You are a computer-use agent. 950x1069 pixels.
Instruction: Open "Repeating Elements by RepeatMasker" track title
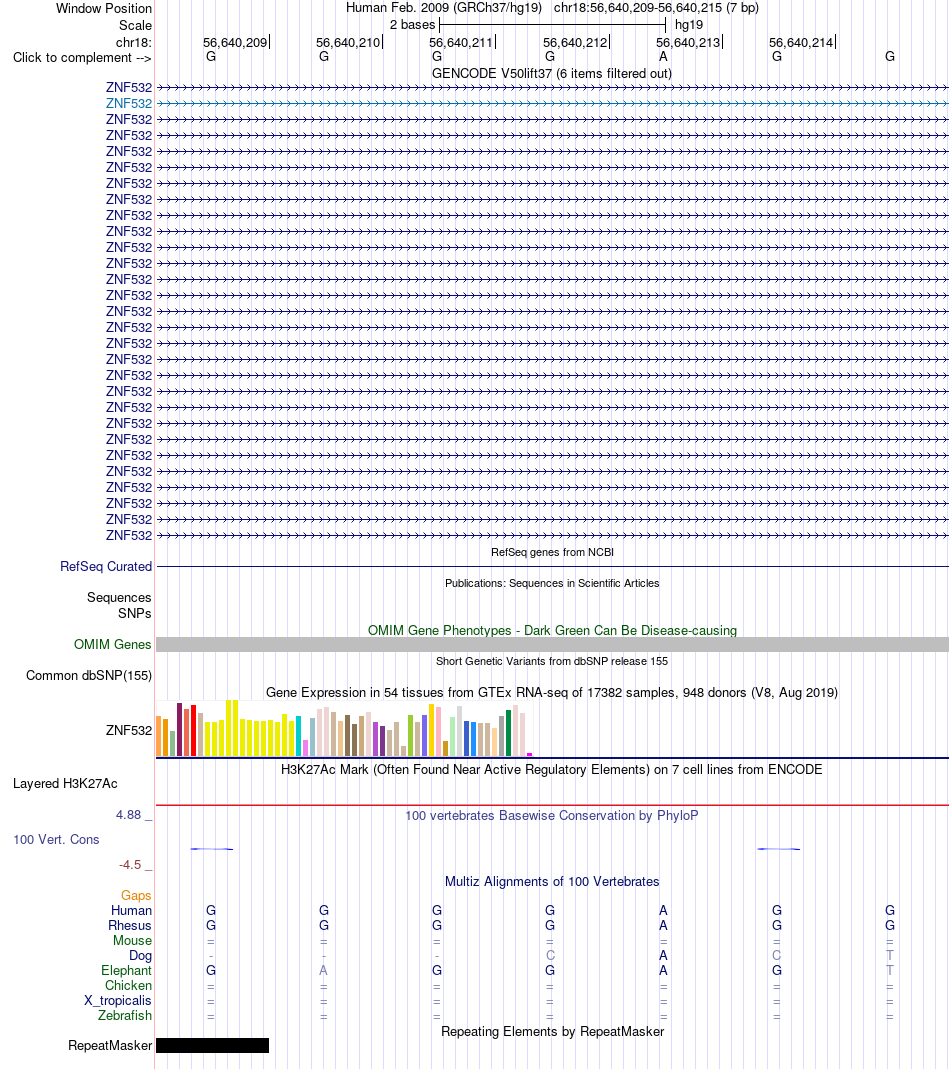pyautogui.click(x=552, y=1032)
